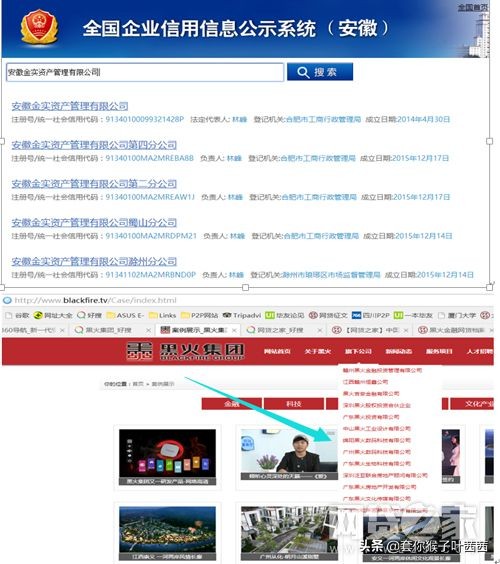Switch to 黑火金融网贷档案 tab
This screenshot has width=500, height=564.
(453, 330)
